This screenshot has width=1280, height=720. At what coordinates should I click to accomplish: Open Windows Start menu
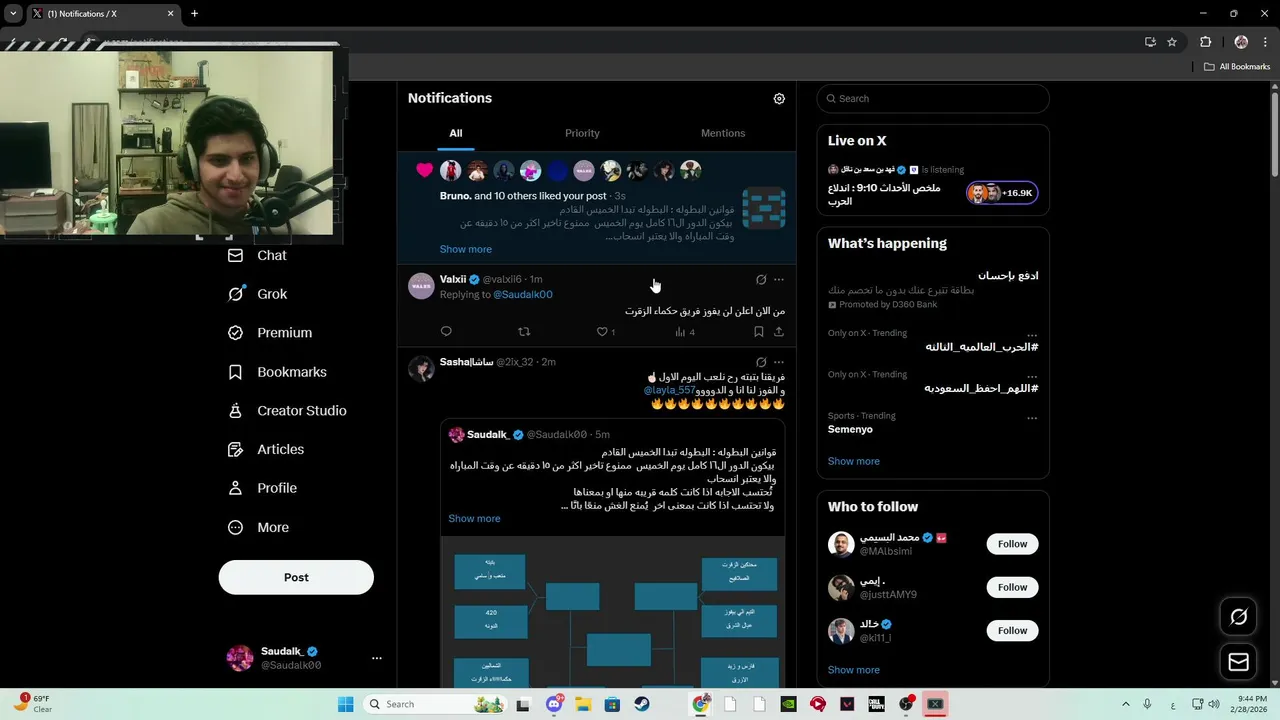(x=345, y=704)
